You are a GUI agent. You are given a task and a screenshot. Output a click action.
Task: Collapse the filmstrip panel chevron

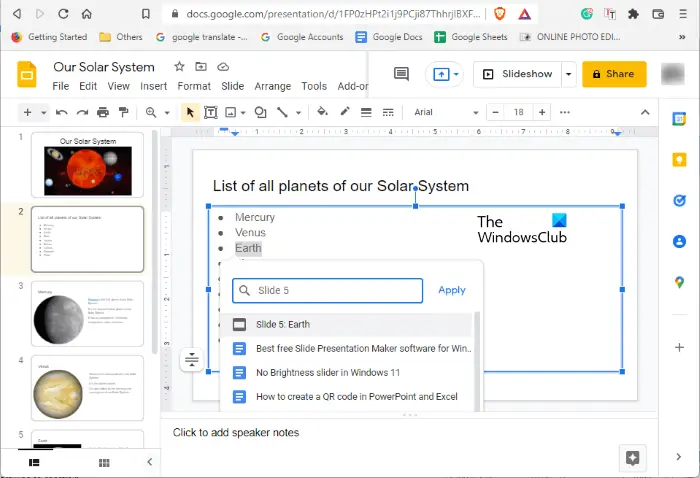click(150, 462)
